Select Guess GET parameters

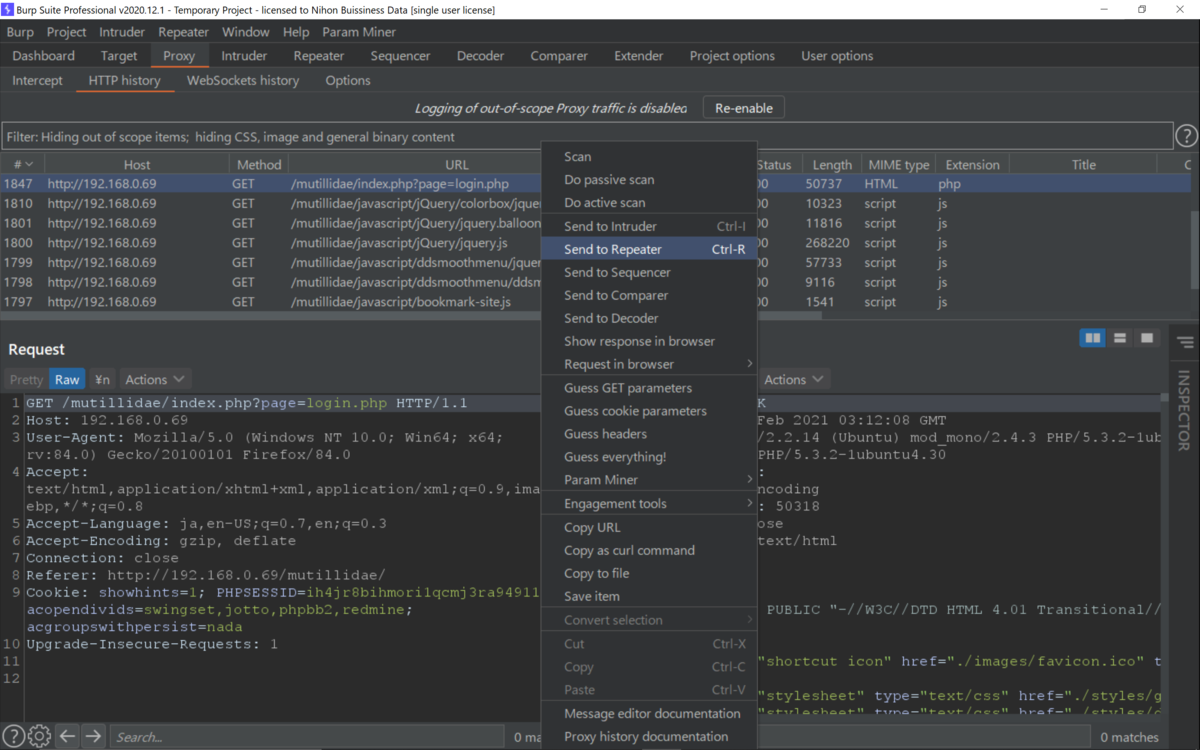(x=648, y=388)
